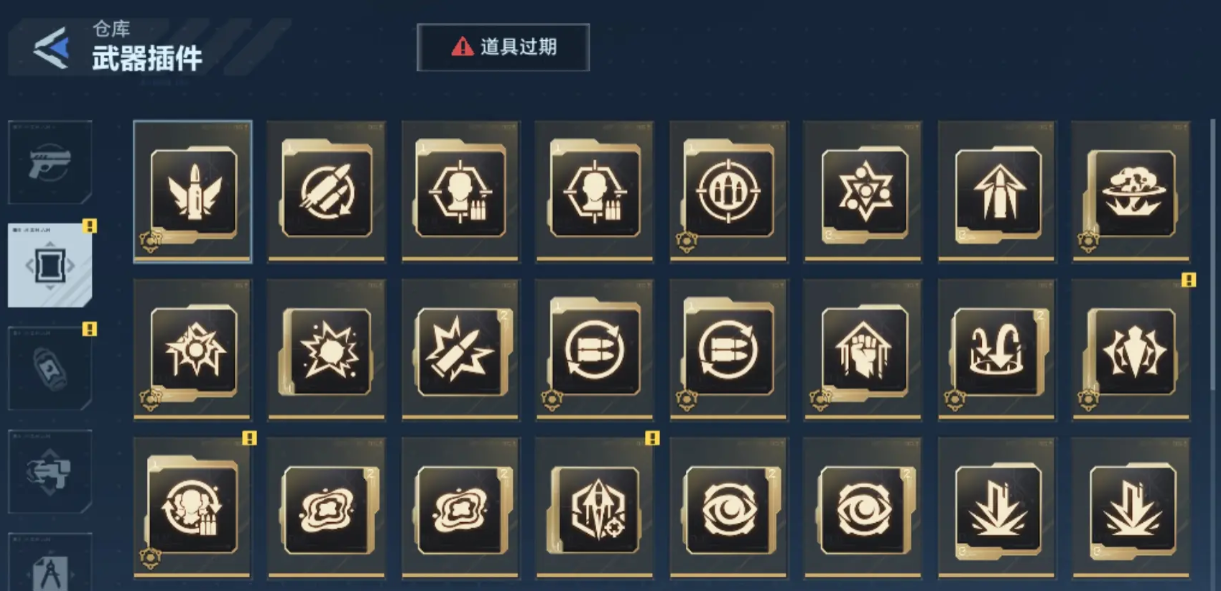Select the upward arrow plugin
The image size is (1221, 591).
pyautogui.click(x=997, y=192)
